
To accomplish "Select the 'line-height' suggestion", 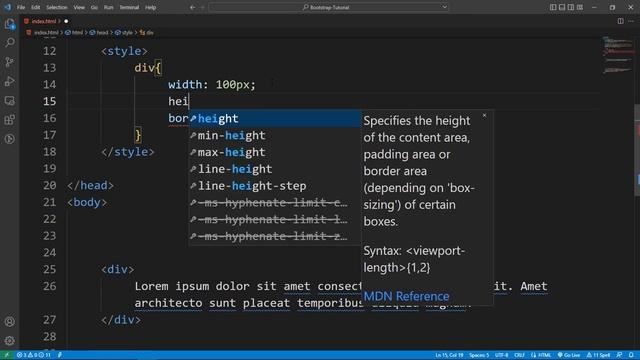I will [275, 169].
